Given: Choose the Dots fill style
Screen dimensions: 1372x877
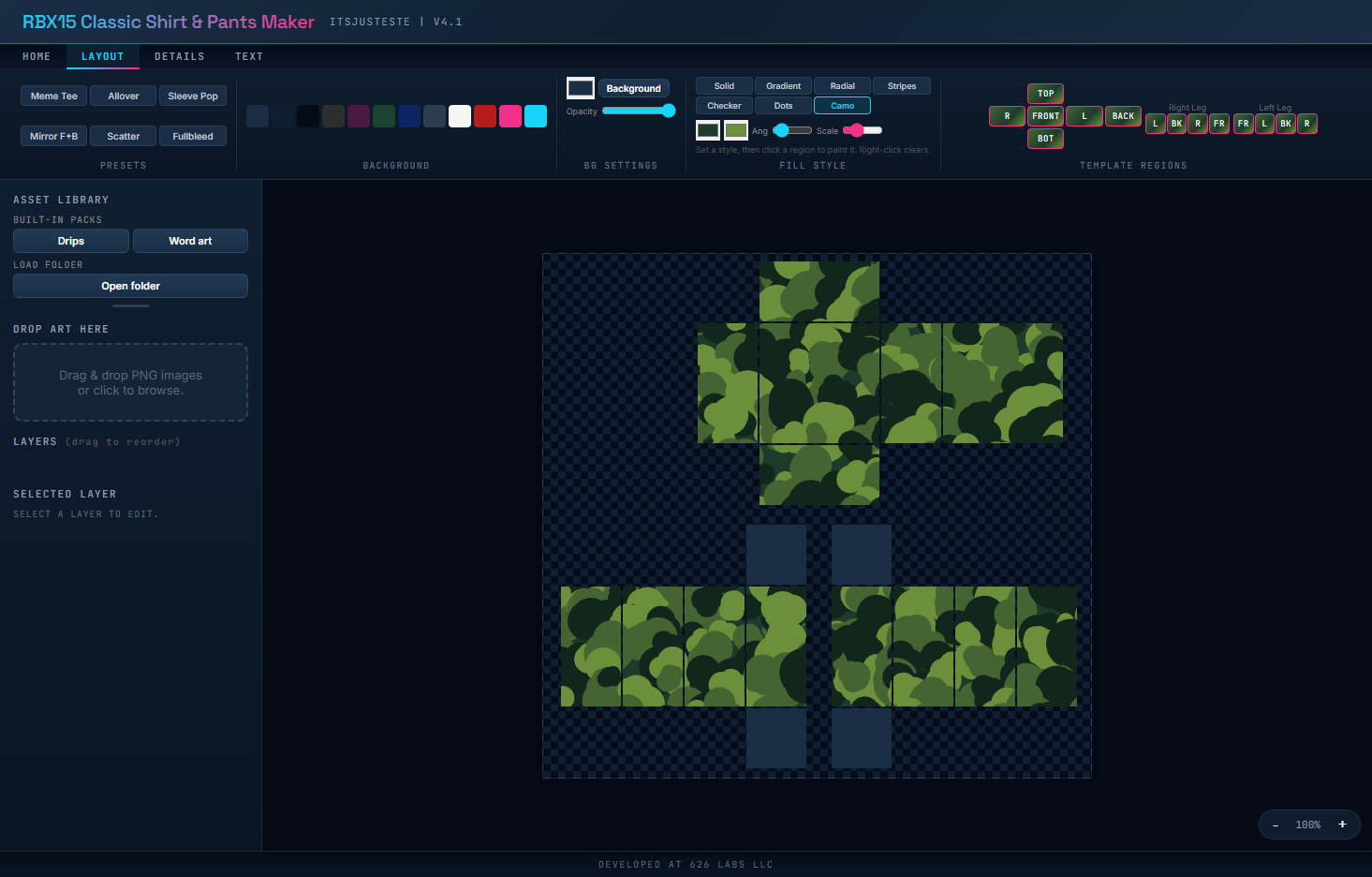Looking at the screenshot, I should [783, 106].
